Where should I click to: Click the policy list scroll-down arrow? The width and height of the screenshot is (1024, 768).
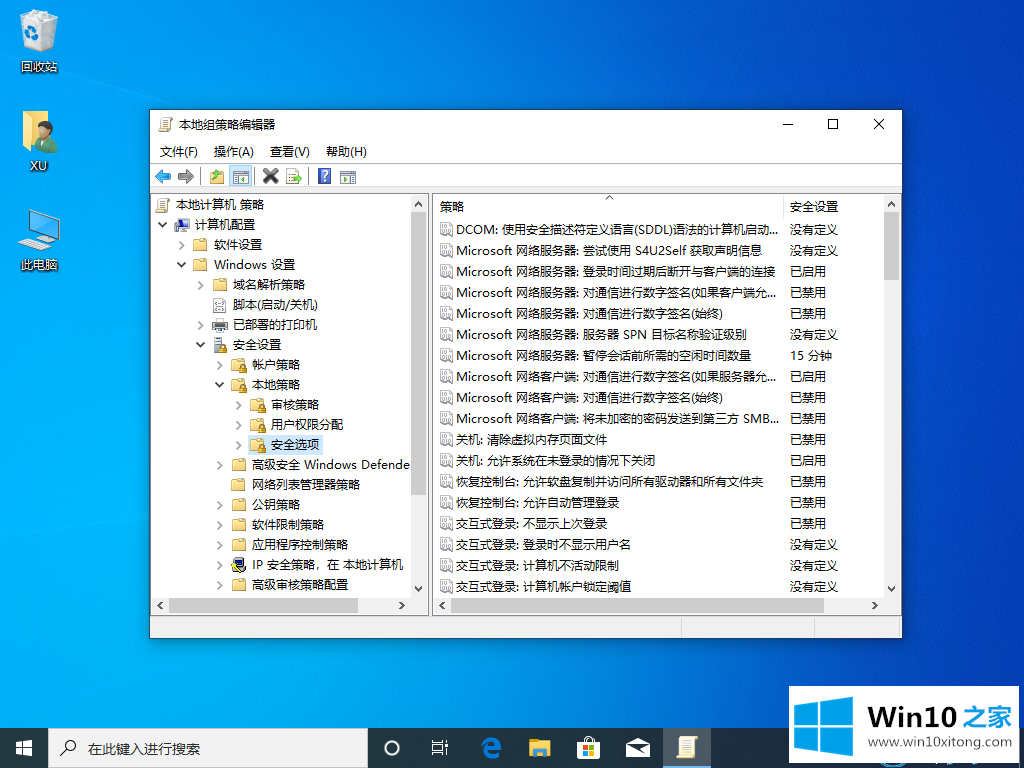[x=891, y=588]
